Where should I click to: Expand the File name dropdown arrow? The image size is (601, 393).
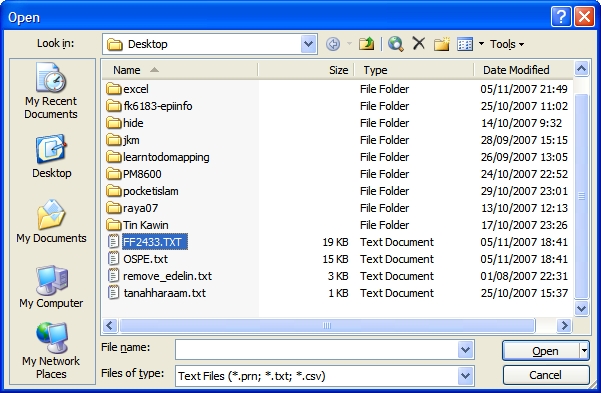[465, 349]
